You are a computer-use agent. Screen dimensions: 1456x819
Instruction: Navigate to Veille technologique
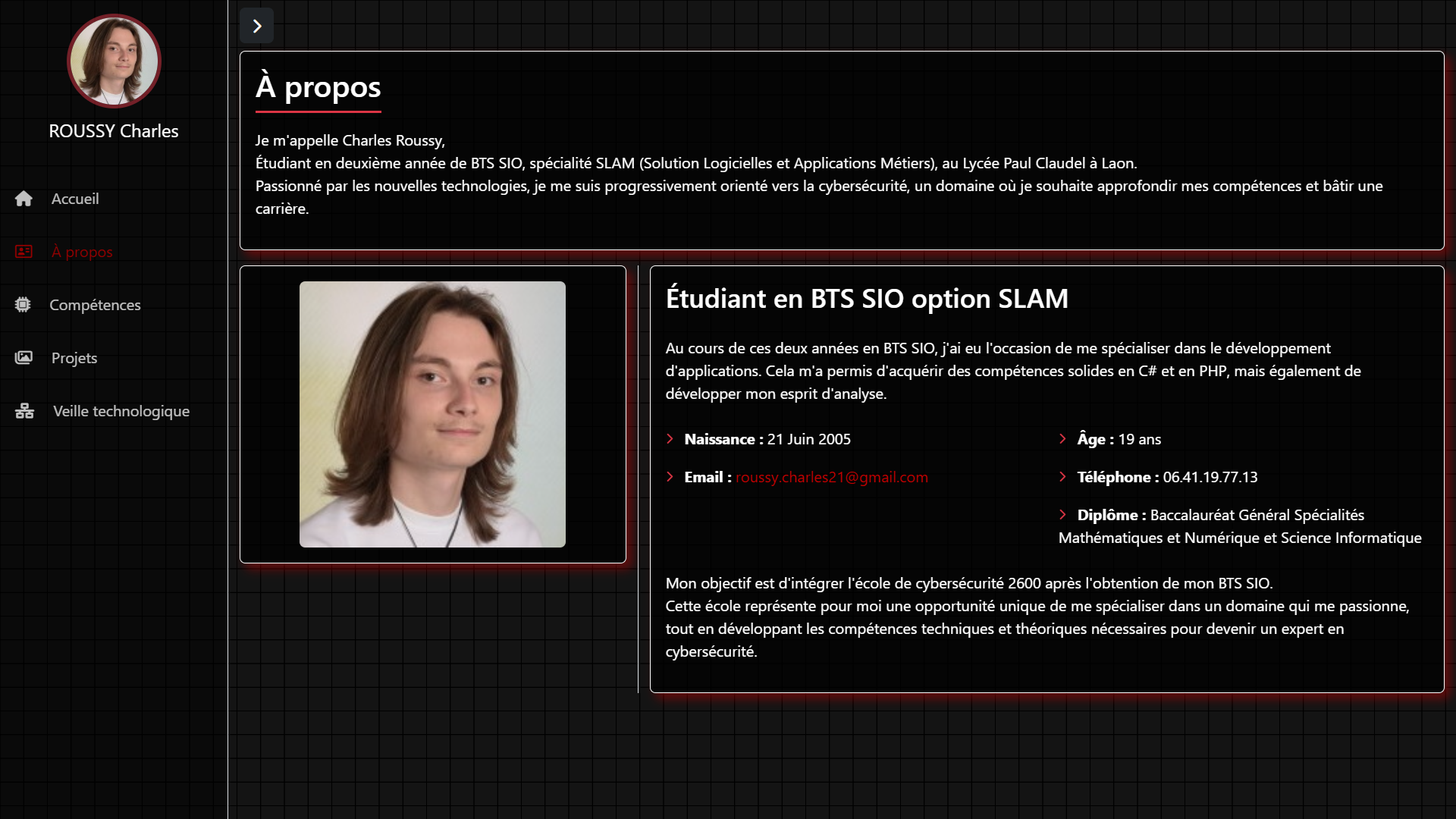tap(121, 411)
